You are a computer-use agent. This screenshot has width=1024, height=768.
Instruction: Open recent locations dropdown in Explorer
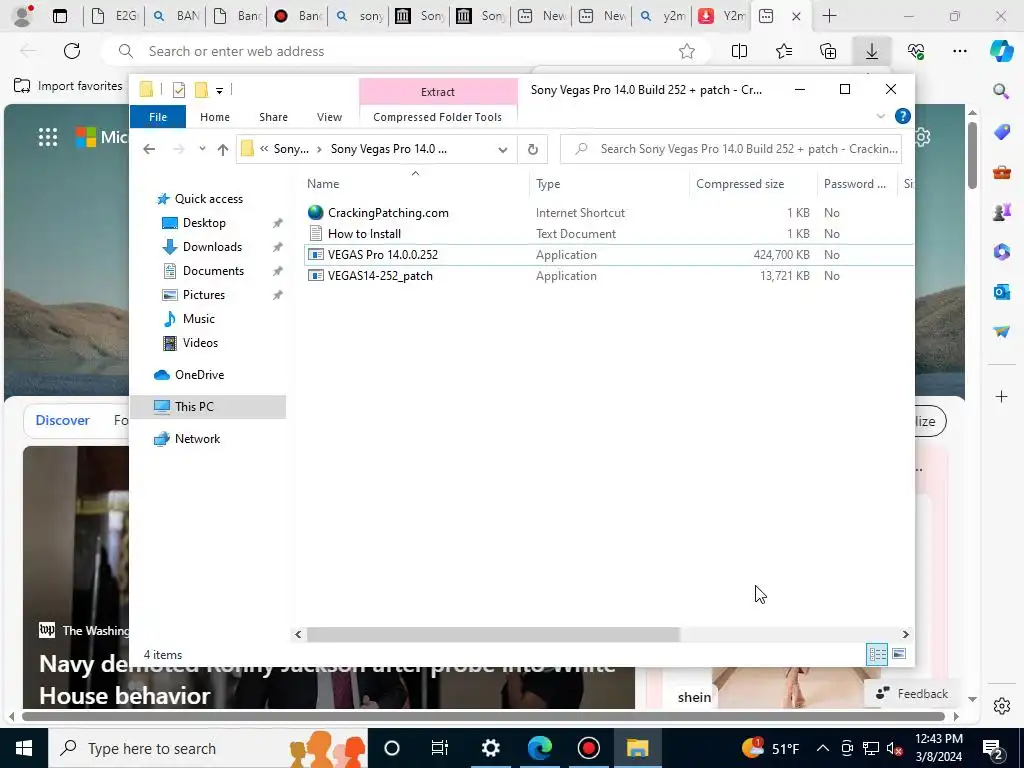[x=202, y=149]
